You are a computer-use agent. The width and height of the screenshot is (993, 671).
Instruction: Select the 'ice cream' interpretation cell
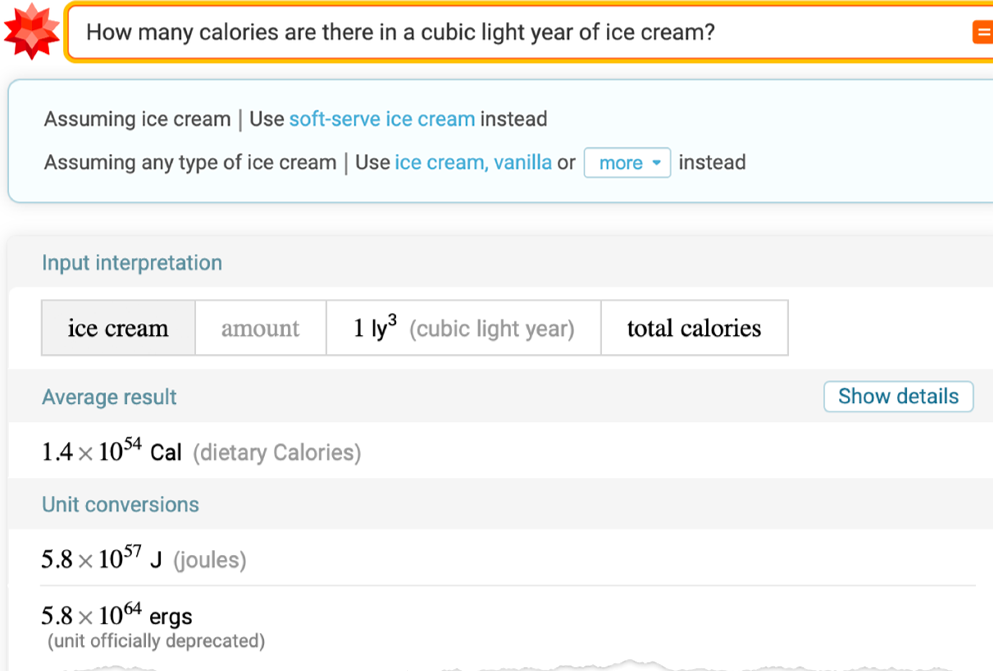[118, 328]
